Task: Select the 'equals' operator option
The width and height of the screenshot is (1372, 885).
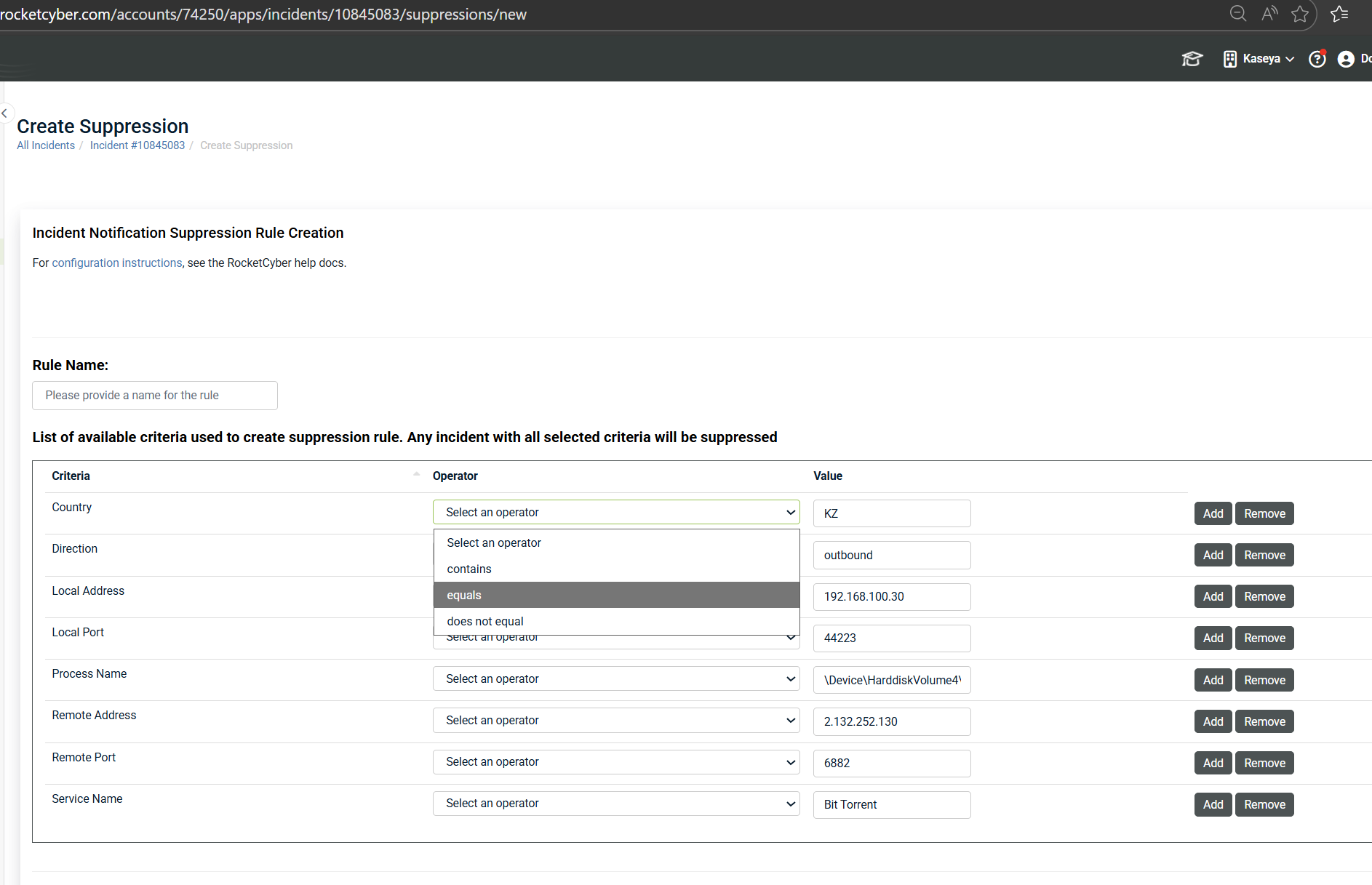Action: coord(615,595)
